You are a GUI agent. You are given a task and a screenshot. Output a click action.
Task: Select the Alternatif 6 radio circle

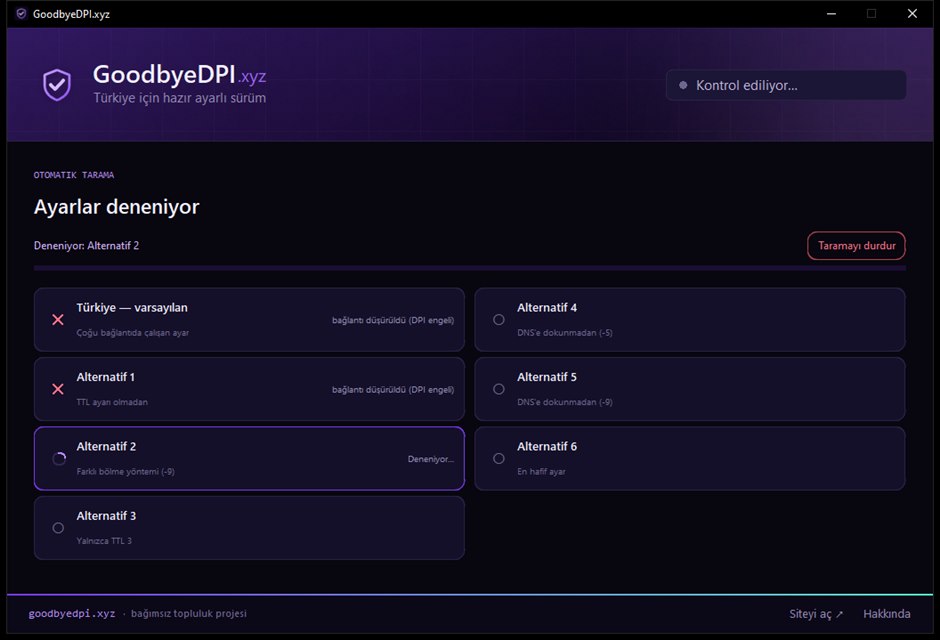[499, 458]
